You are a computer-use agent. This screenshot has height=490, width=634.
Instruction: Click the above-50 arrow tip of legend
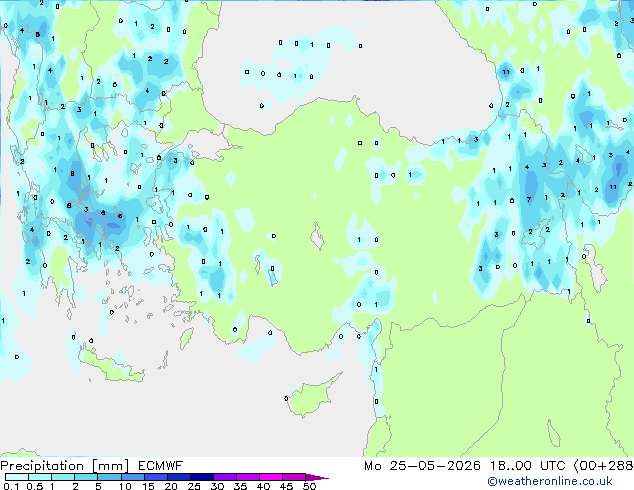pos(317,477)
